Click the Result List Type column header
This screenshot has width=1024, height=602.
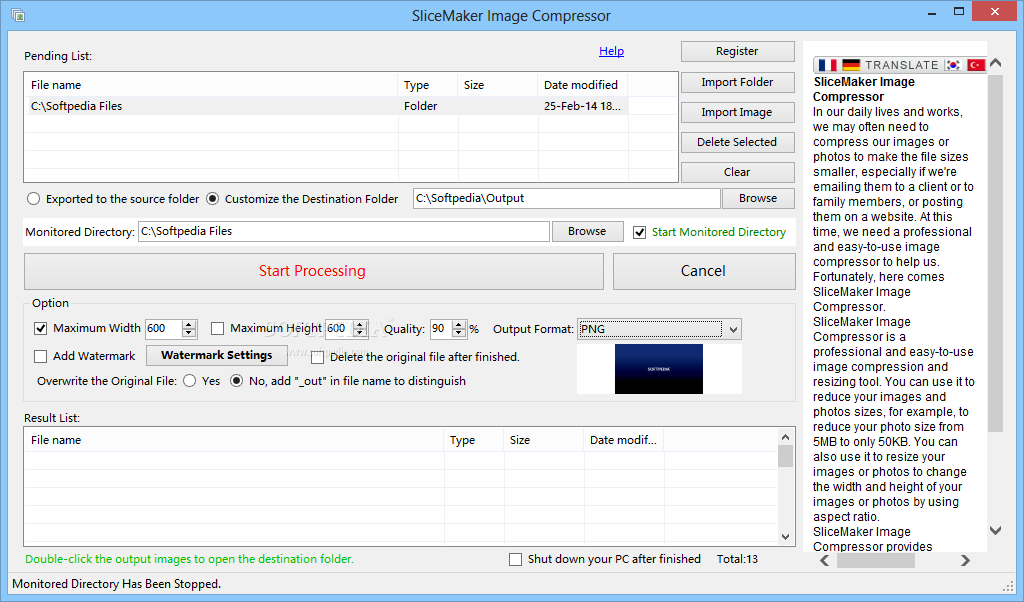coord(474,440)
